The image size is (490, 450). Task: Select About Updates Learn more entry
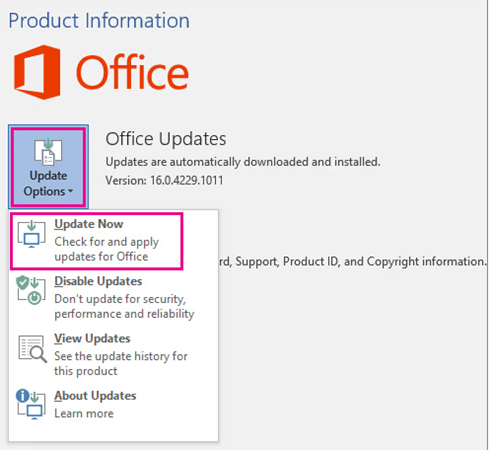(113, 404)
